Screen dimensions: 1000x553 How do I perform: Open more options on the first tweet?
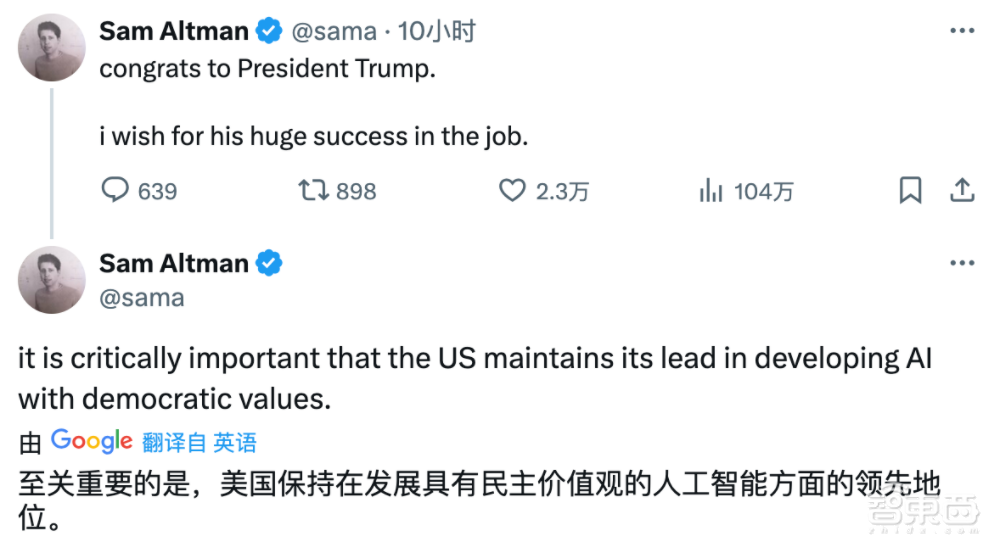(x=961, y=32)
